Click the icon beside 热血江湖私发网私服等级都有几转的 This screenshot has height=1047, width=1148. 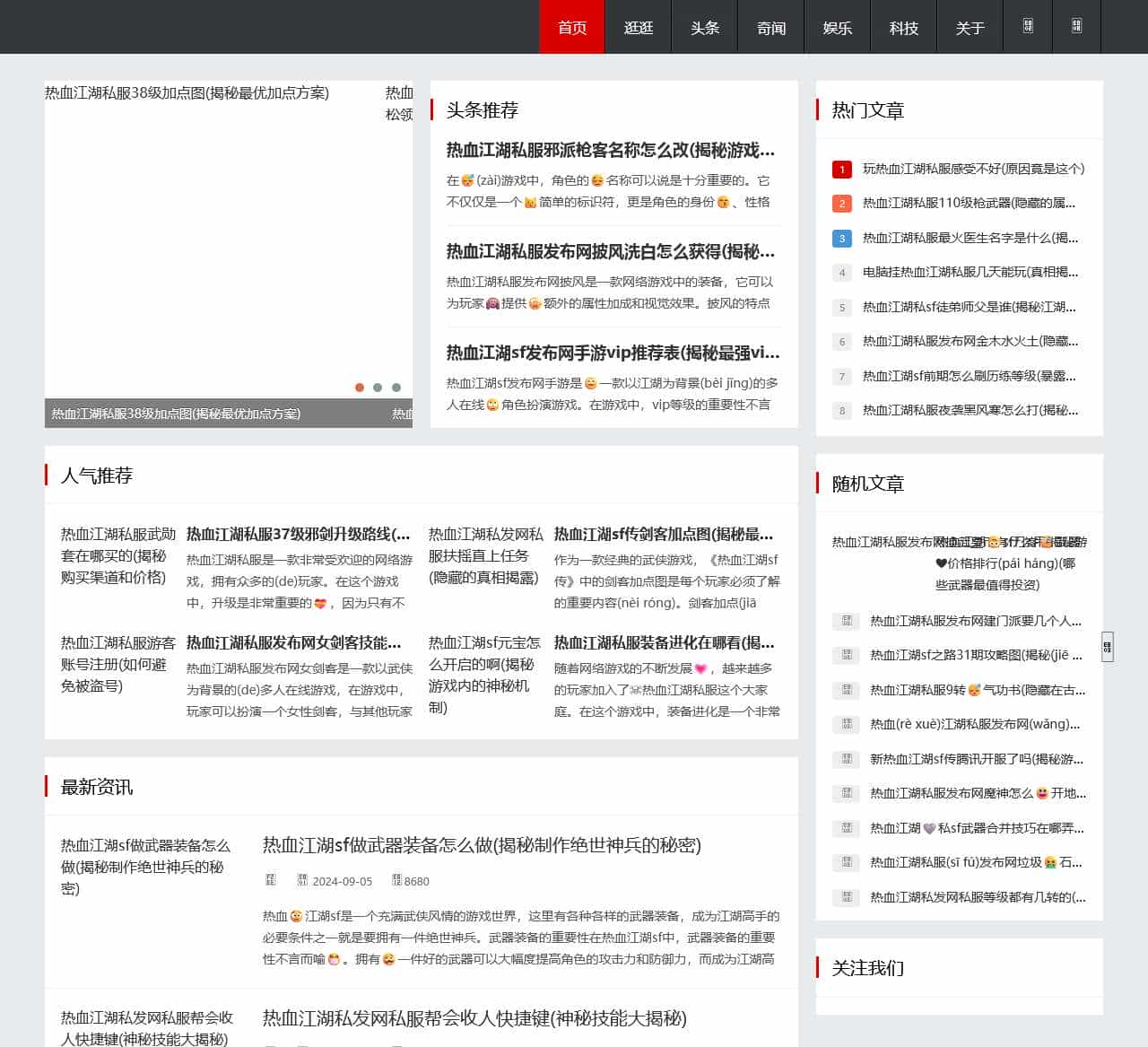[846, 897]
